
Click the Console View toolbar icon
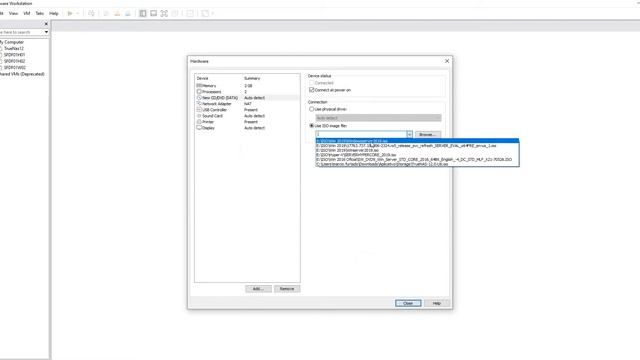[x=190, y=13]
